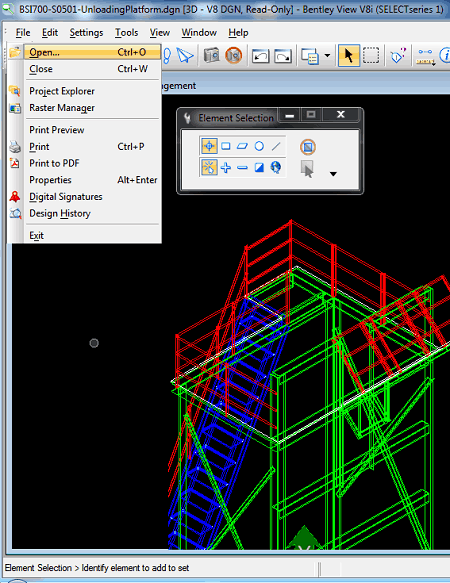The height and width of the screenshot is (583, 450).
Task: Click the Open folder icon in menu
Action: (x=15, y=52)
